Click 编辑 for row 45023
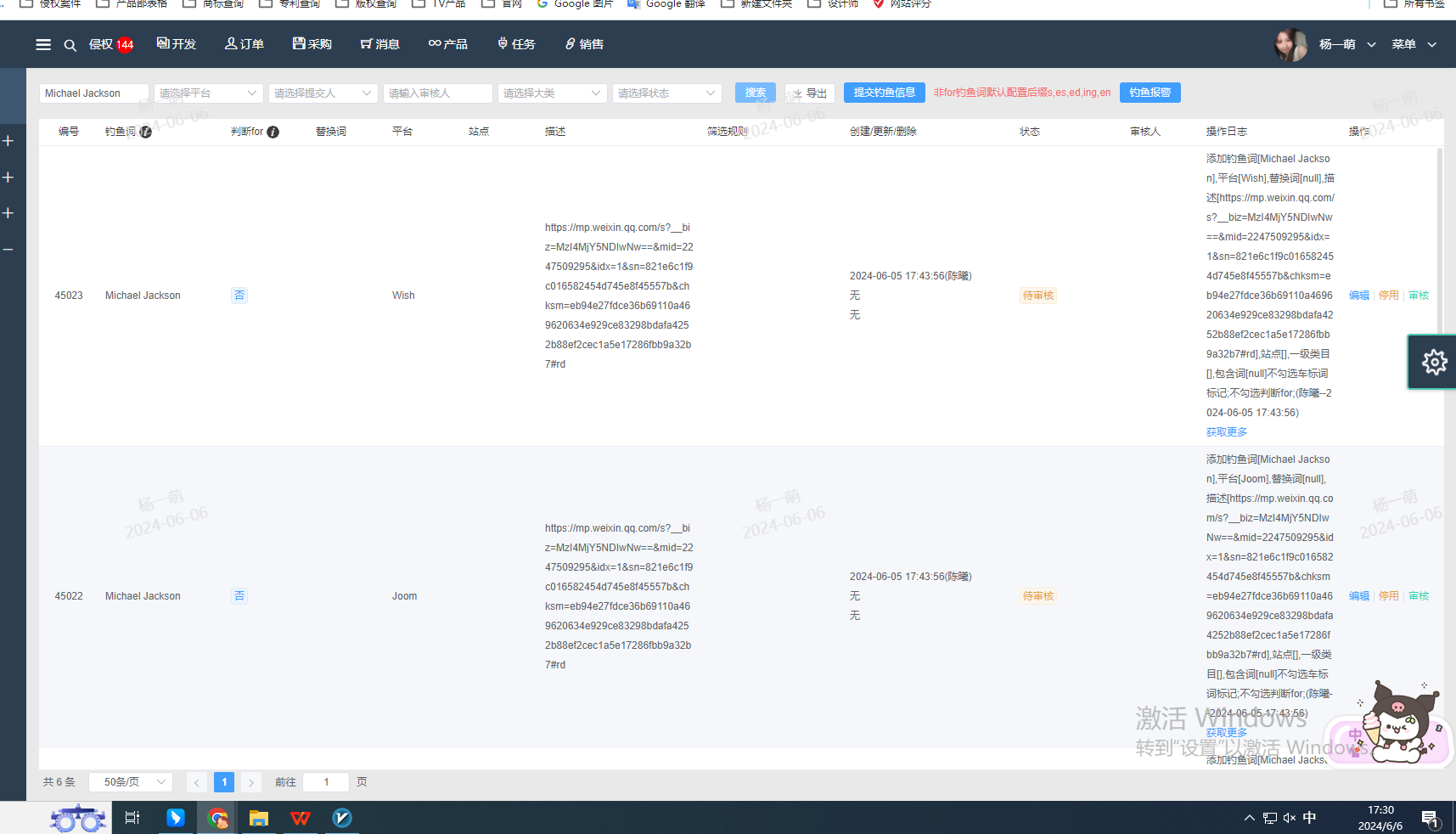Viewport: 1456px width, 834px height. [x=1359, y=296]
